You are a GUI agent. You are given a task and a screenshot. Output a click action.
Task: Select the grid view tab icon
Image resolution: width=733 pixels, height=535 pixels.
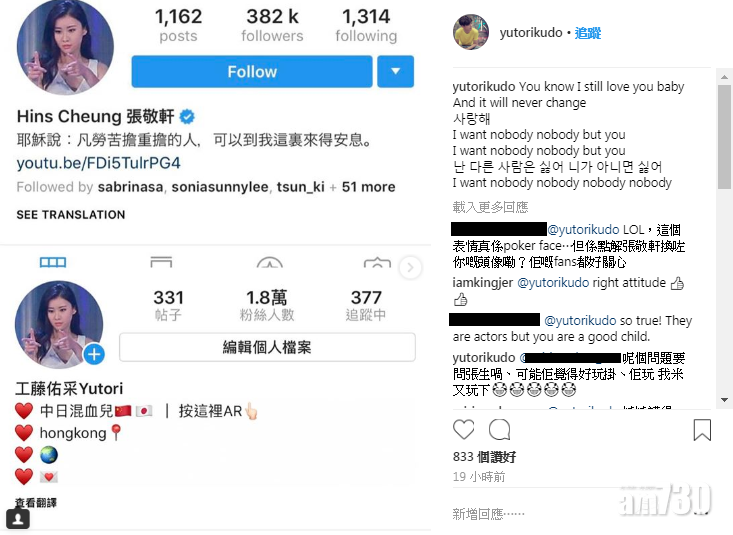[x=53, y=262]
